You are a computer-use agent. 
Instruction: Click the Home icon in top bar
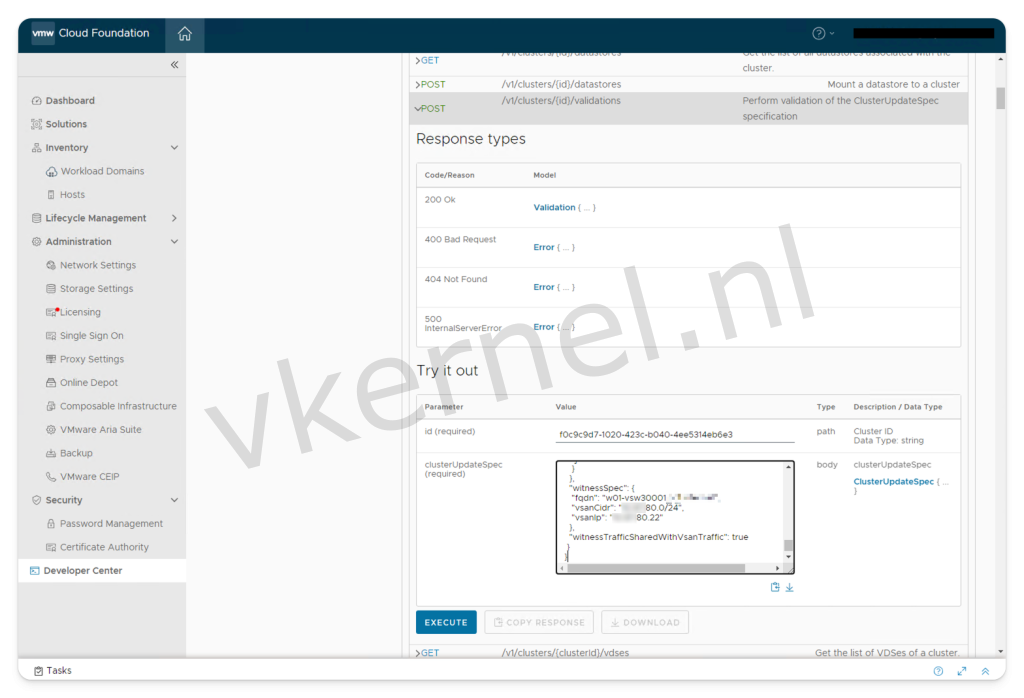tap(184, 34)
